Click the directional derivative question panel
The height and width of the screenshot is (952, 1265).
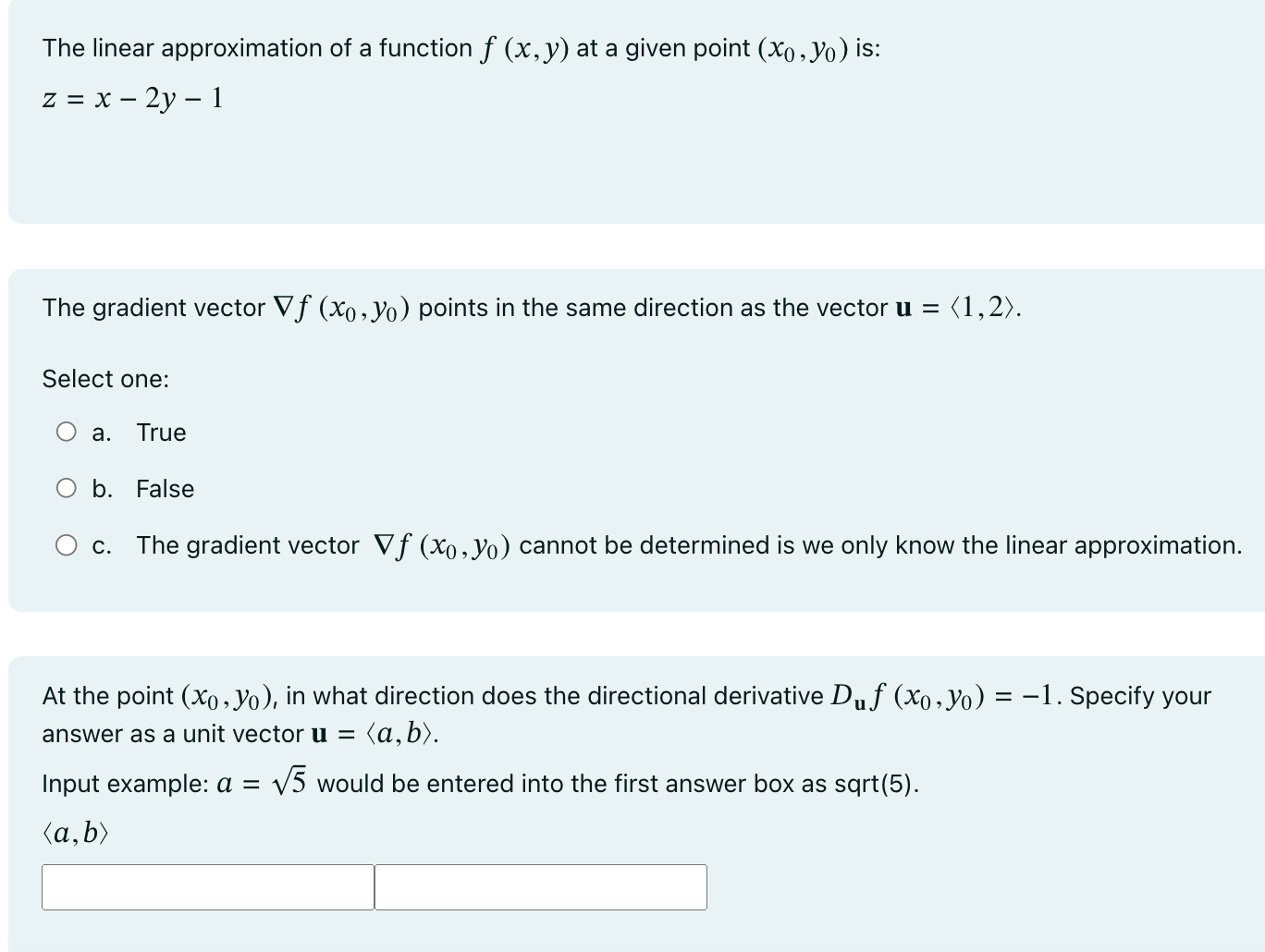tap(632, 795)
